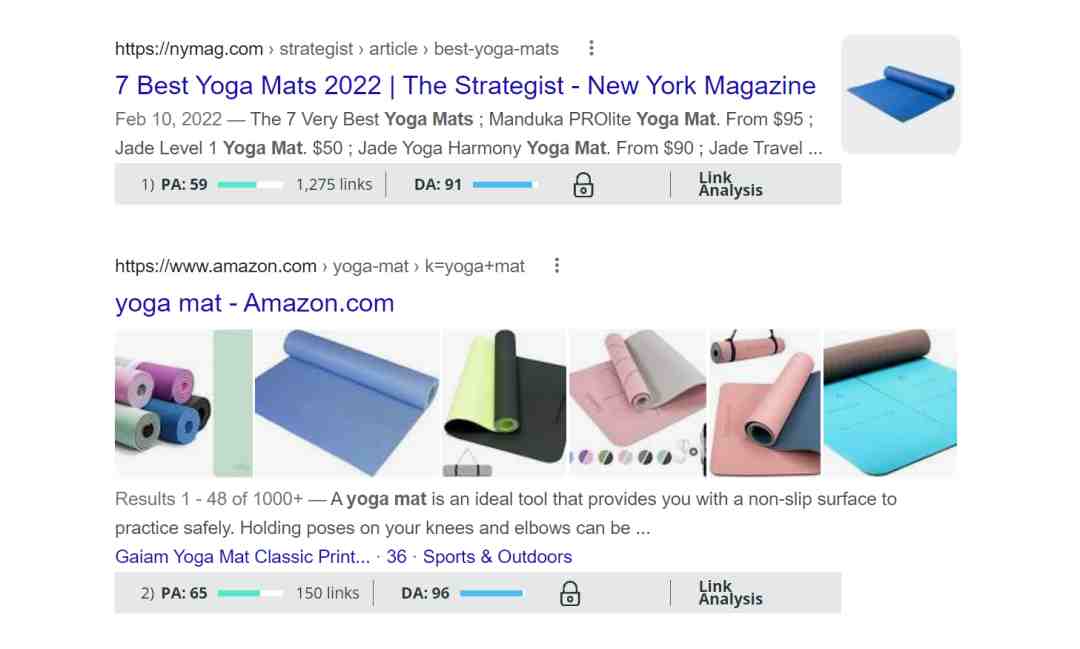1080x649 pixels.
Task: Select the large blue unrolled mat image
Action: [347, 403]
